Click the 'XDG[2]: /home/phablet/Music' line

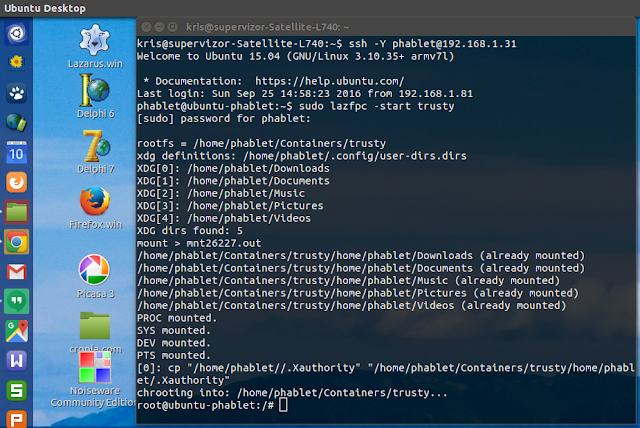(x=221, y=193)
